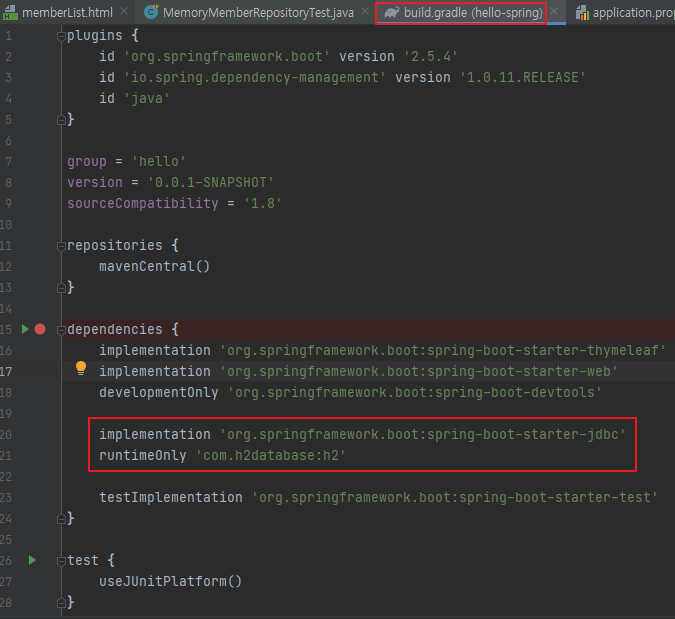This screenshot has height=619, width=675.
Task: Click the plugins keyword on line 1
Action: point(95,36)
